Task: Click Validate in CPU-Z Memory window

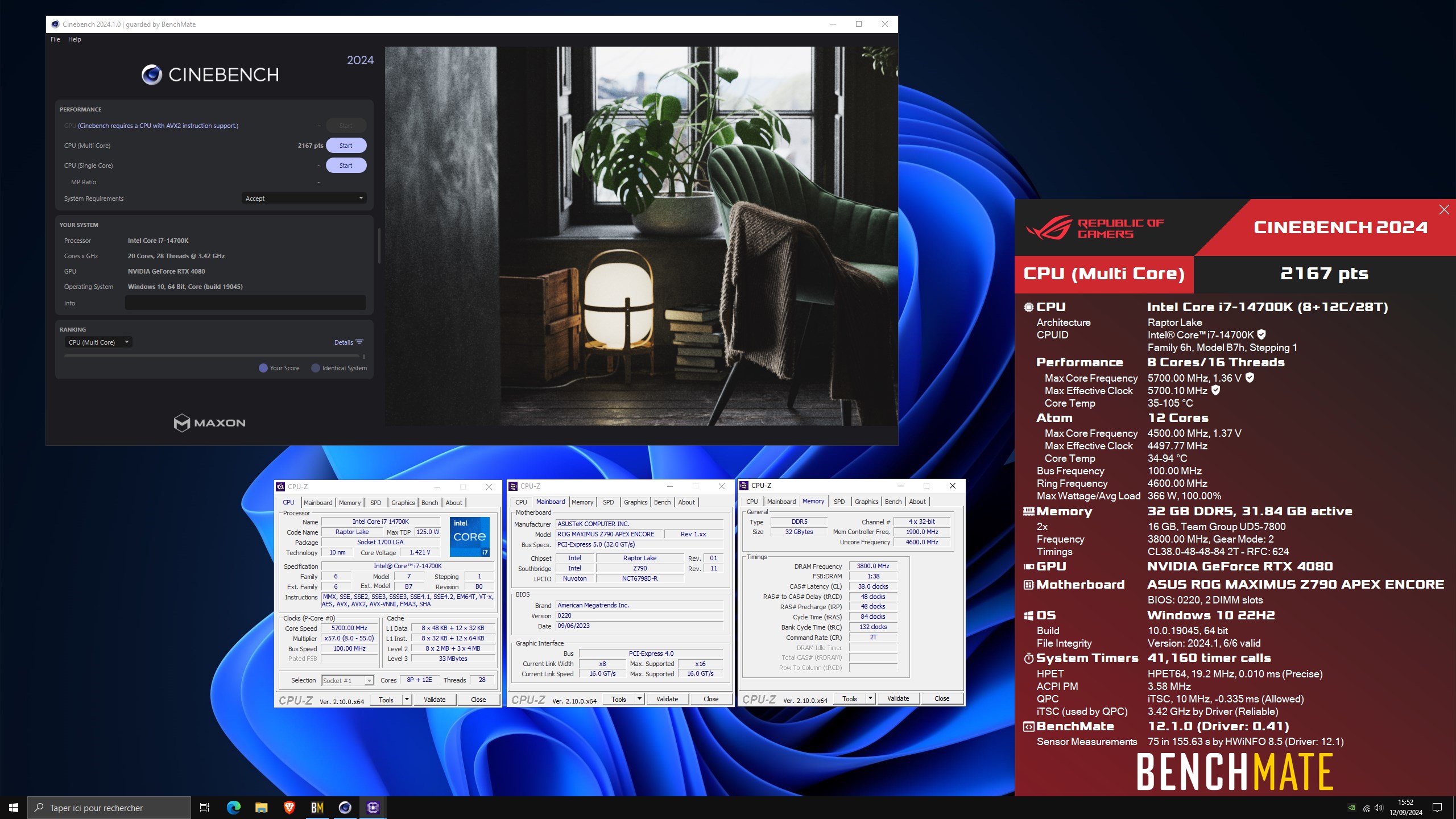Action: [x=898, y=698]
